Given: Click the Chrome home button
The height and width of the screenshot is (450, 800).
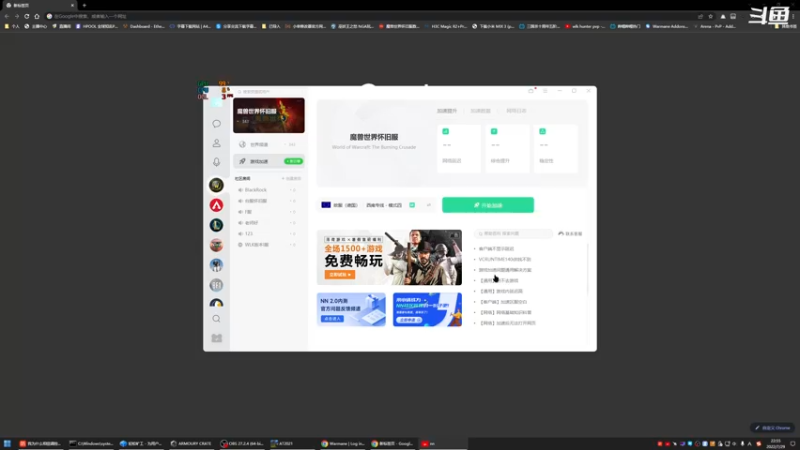Looking at the screenshot, I should 37,16.
